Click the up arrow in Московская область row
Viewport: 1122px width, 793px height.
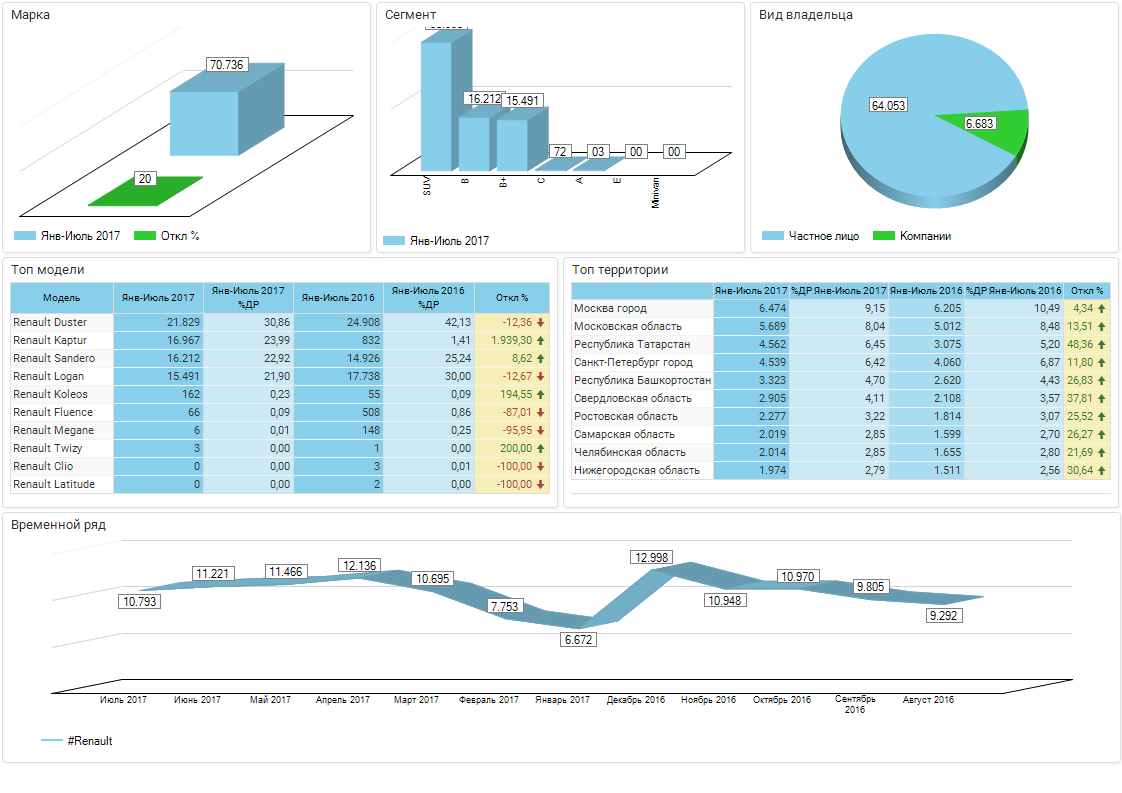pos(1101,326)
